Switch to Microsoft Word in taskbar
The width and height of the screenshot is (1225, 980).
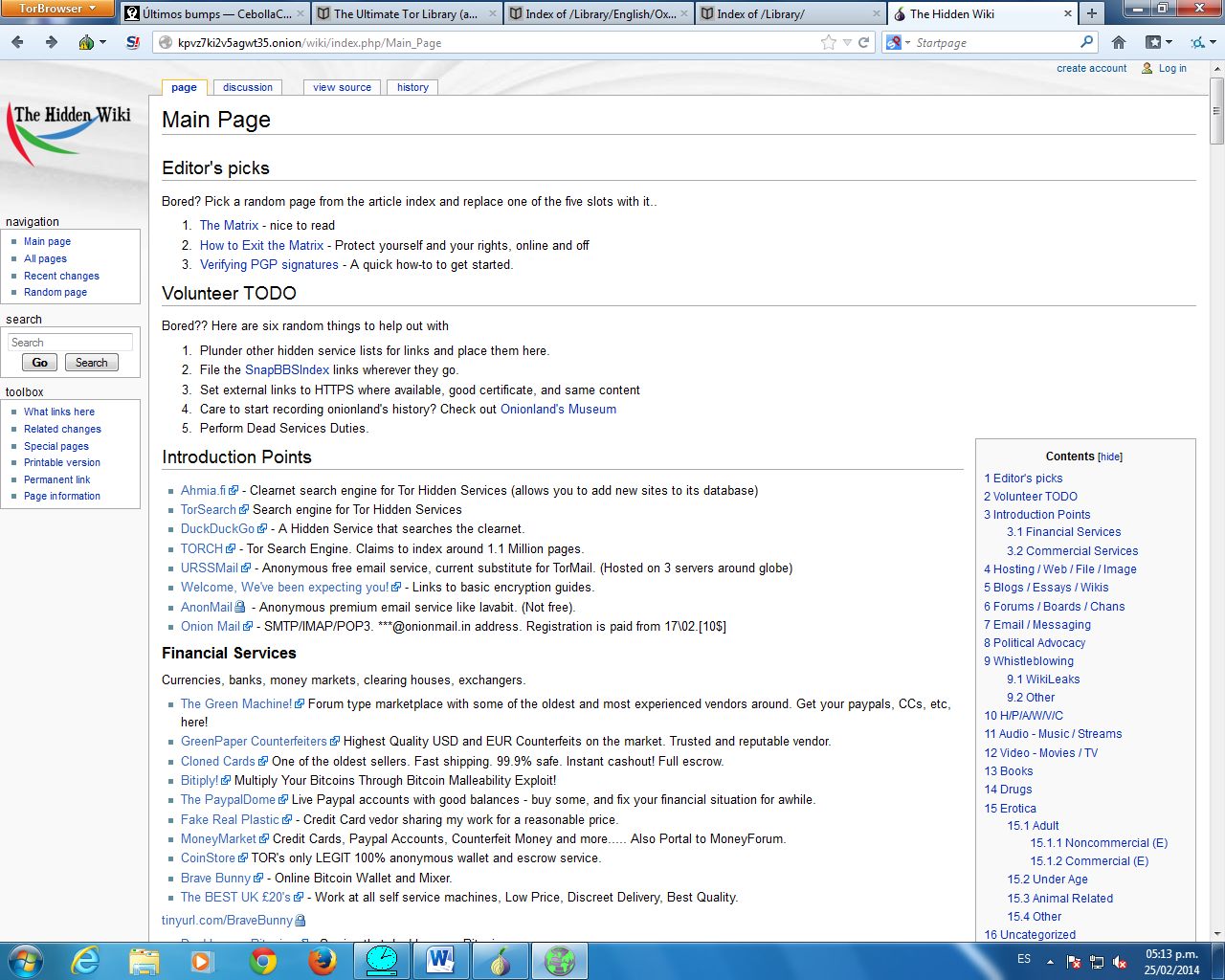441,960
